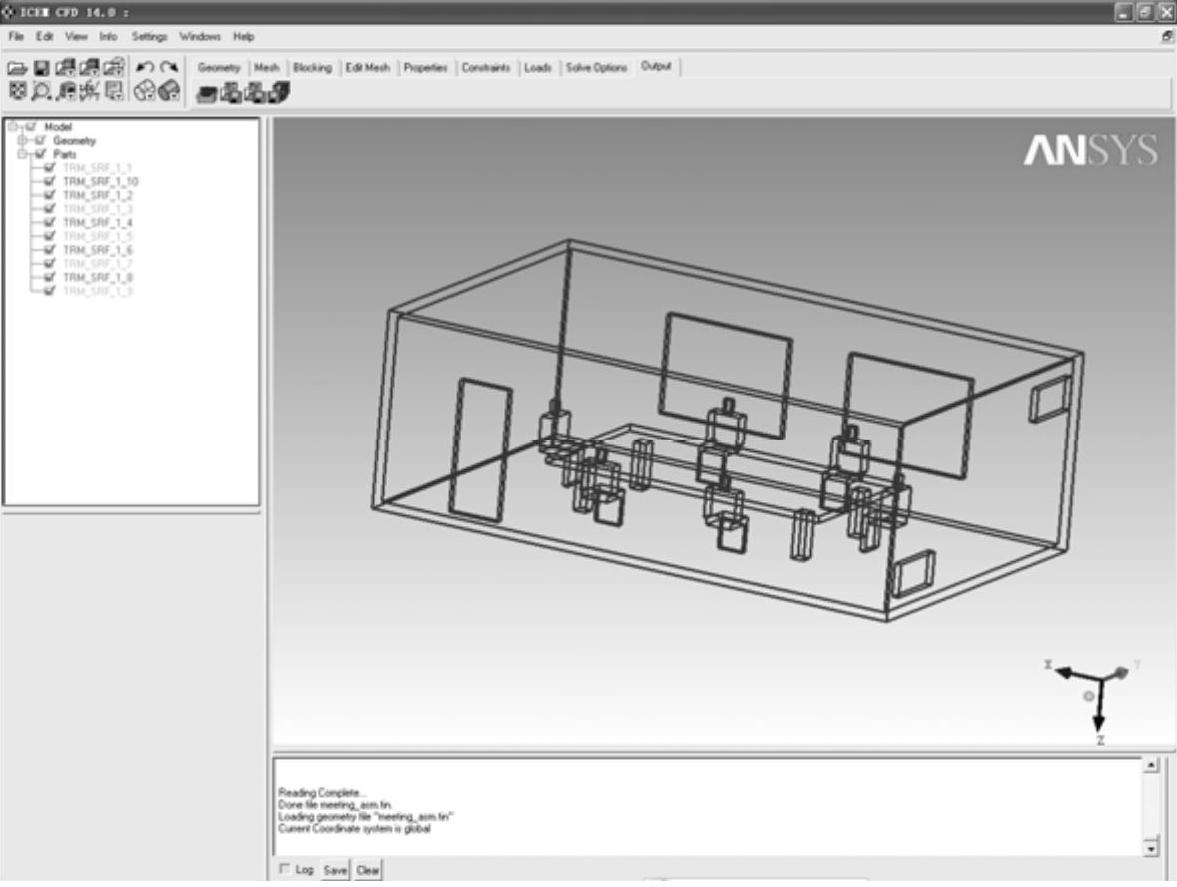Screen dimensions: 1177x887
Task: Uncheck the TRM_SRF_1_10 part checkbox
Action: pyautogui.click(x=50, y=182)
